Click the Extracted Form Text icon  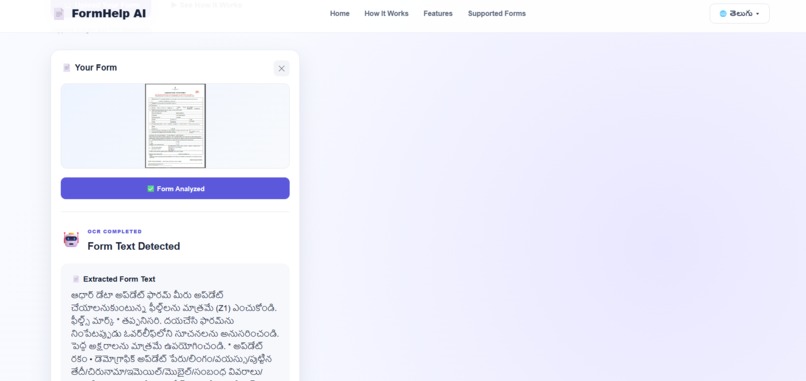pyautogui.click(x=76, y=279)
